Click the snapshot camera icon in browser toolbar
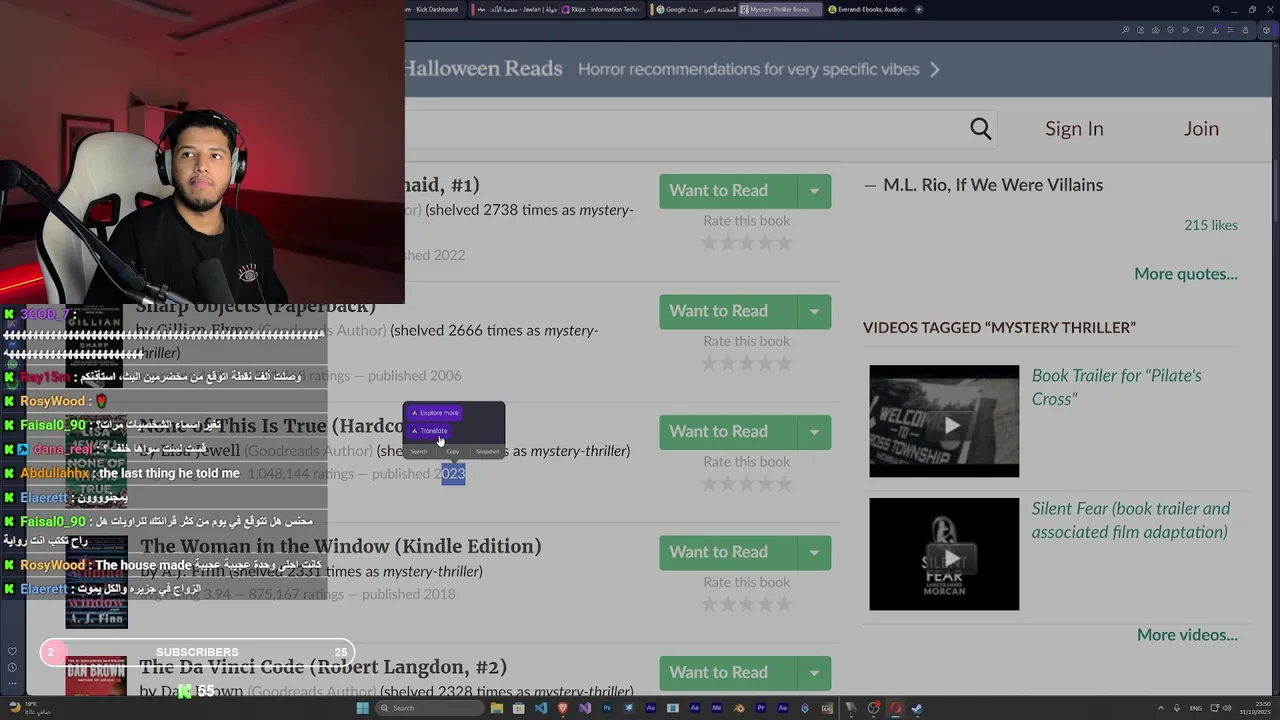Screen dimensions: 1280x720 [1156, 30]
